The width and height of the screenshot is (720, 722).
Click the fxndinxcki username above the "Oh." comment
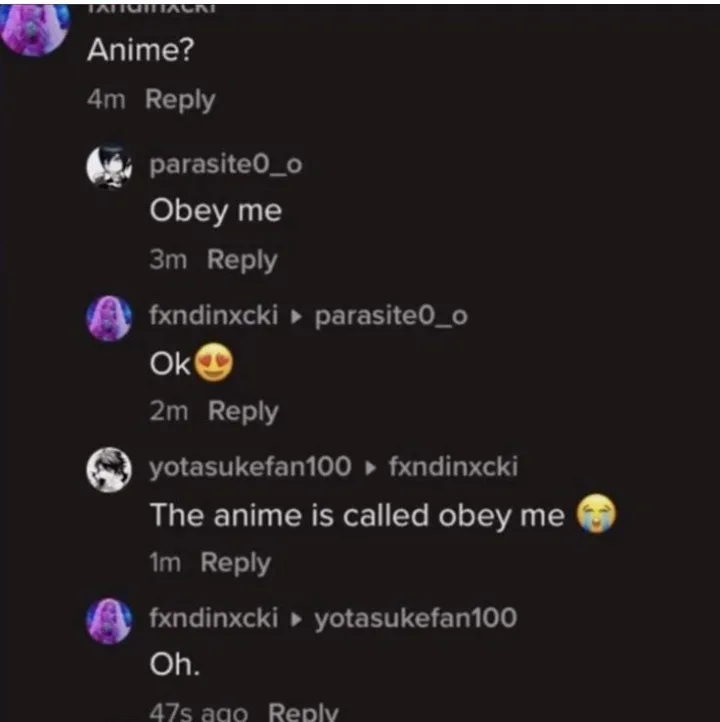213,618
